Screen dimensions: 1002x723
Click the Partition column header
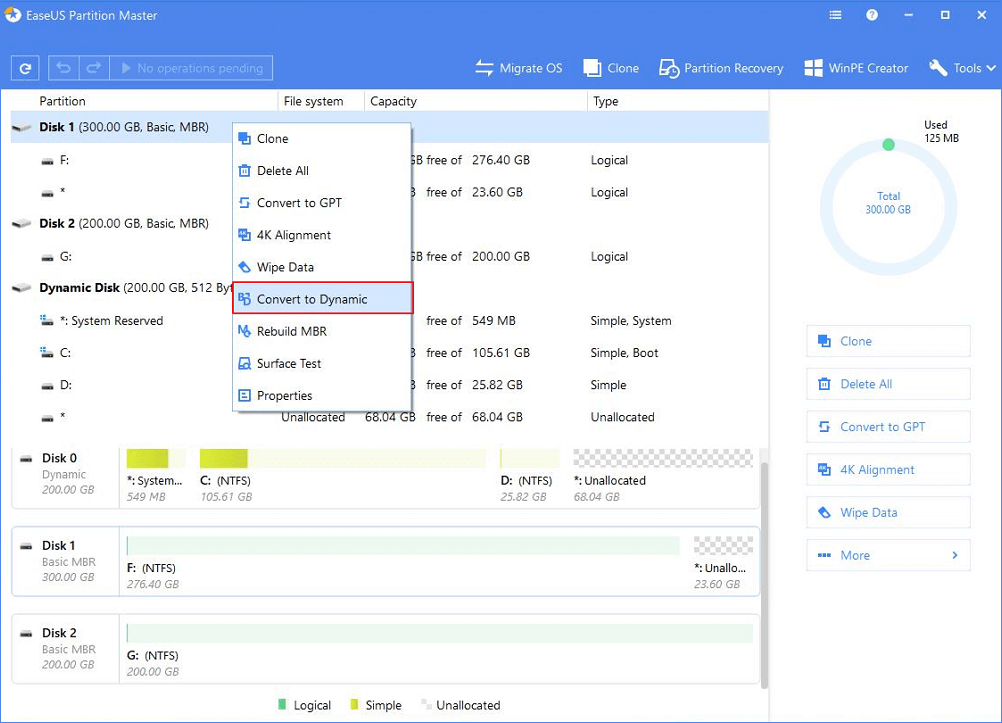point(62,101)
